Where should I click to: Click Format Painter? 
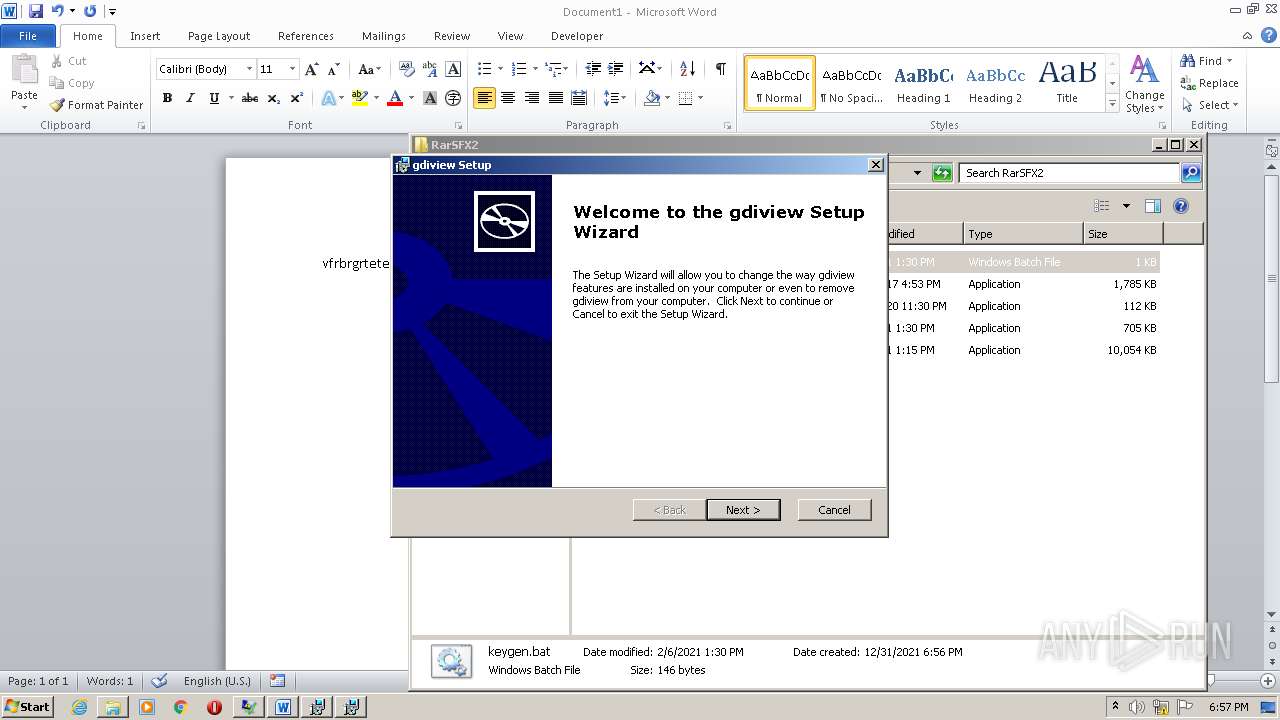pyautogui.click(x=96, y=105)
